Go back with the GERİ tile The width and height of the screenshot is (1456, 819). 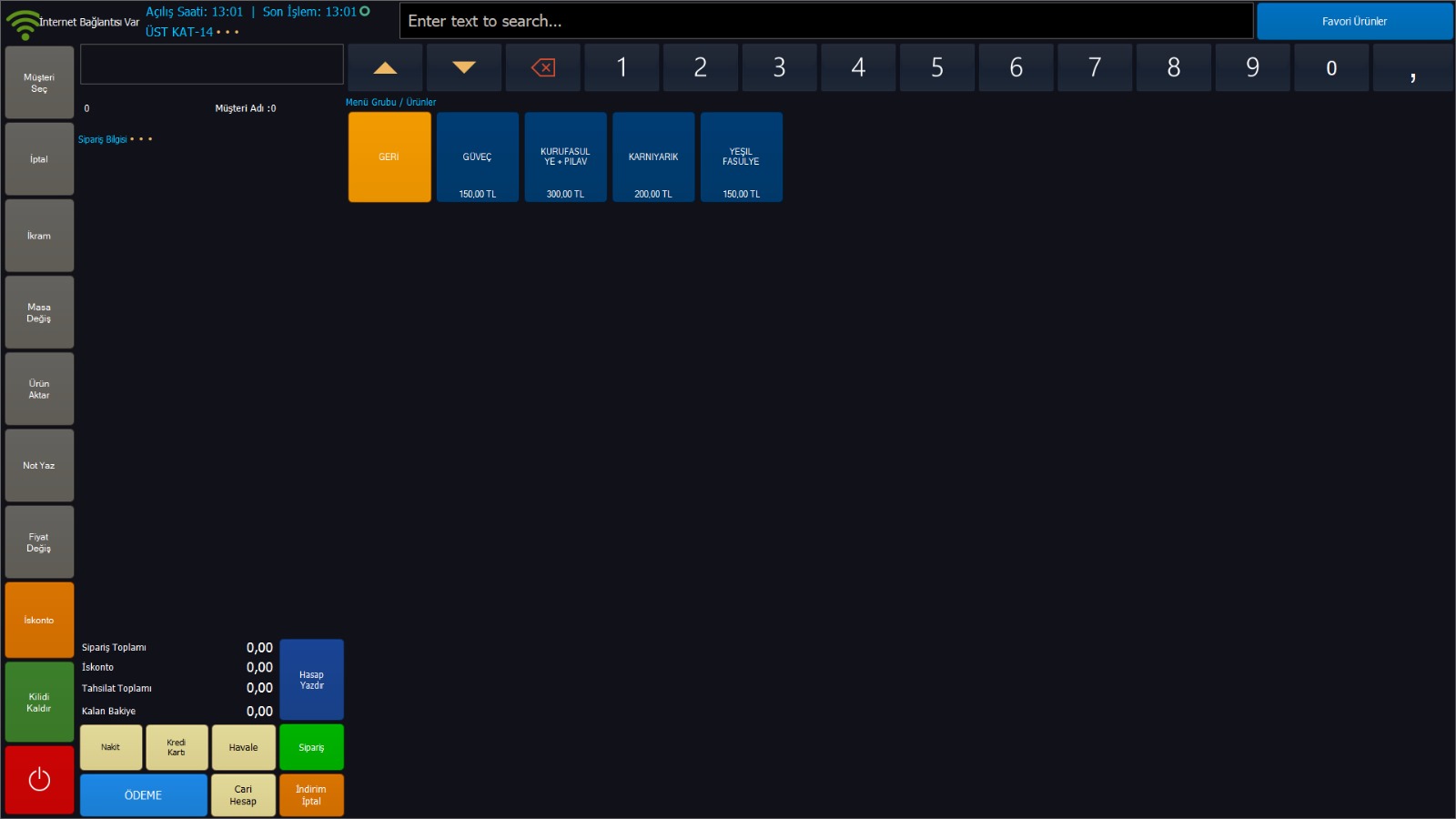[389, 157]
